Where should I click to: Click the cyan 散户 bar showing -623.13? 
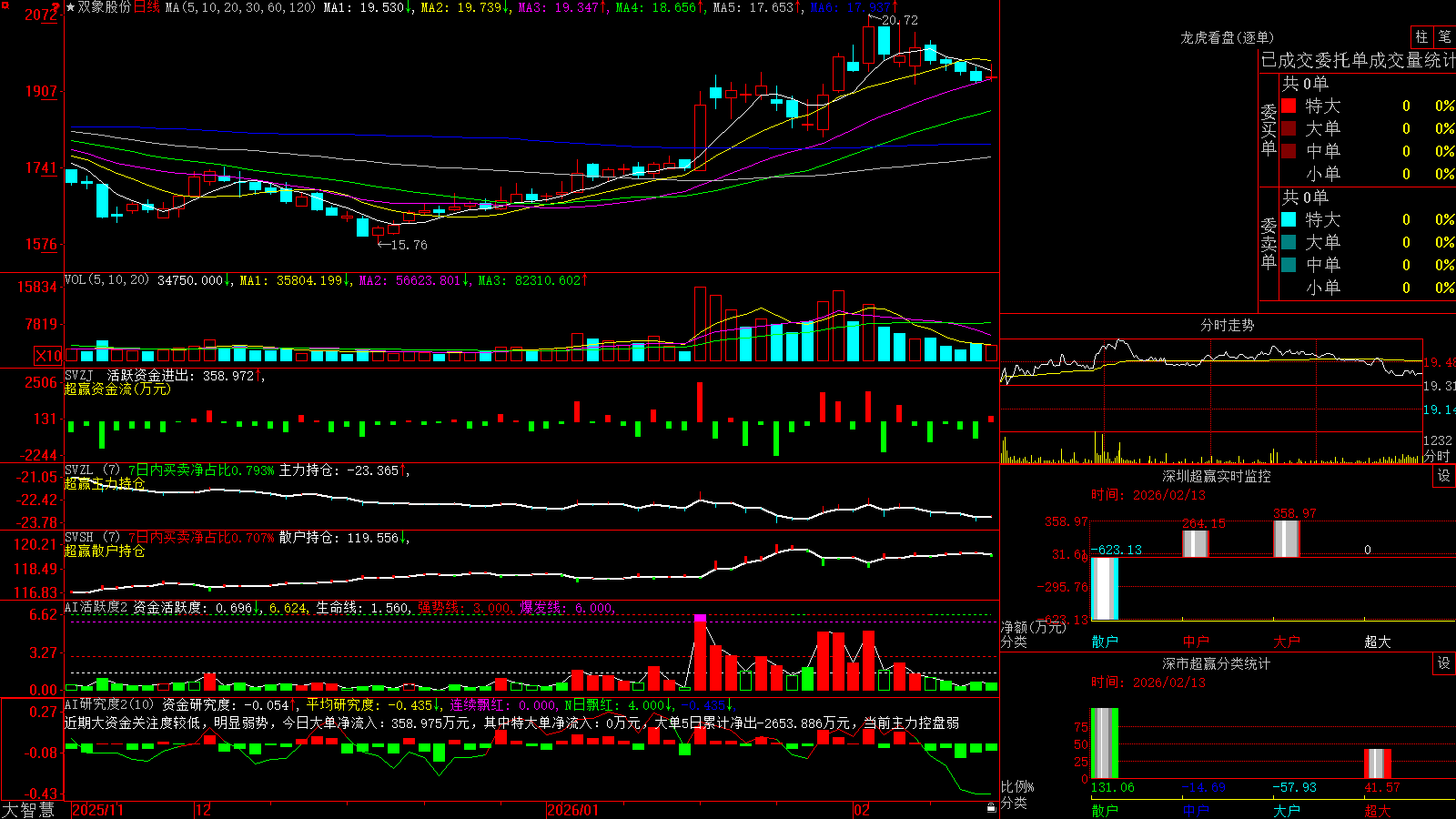point(1104,589)
